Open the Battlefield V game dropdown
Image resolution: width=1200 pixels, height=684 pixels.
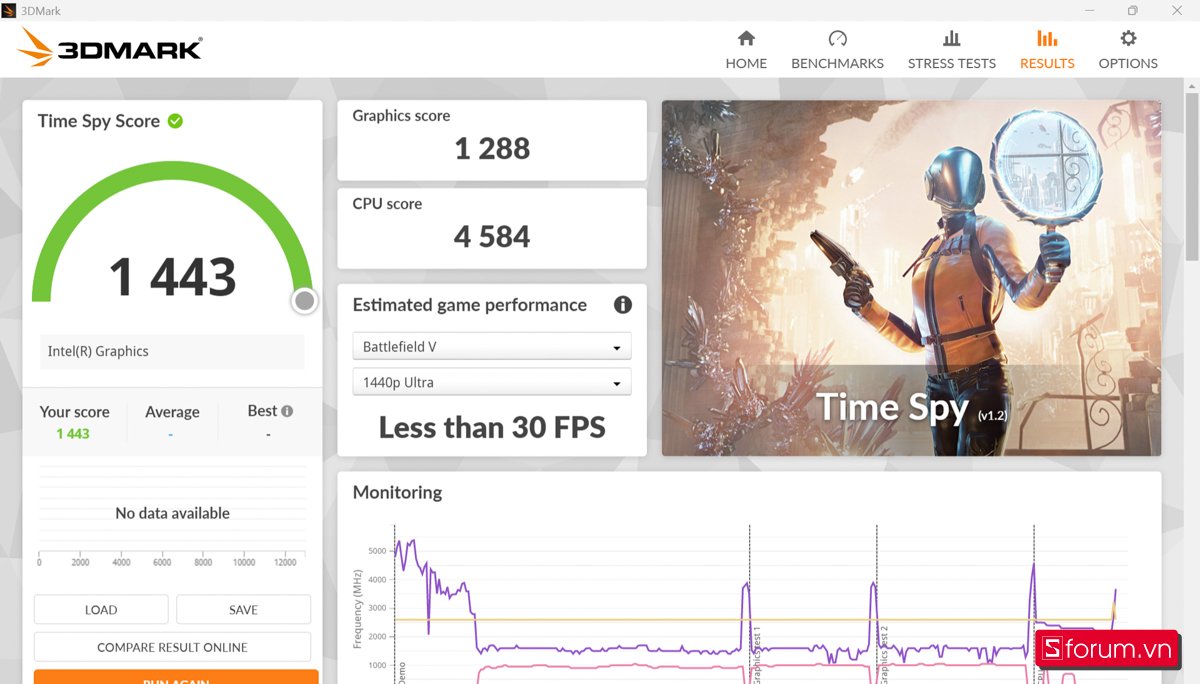492,346
